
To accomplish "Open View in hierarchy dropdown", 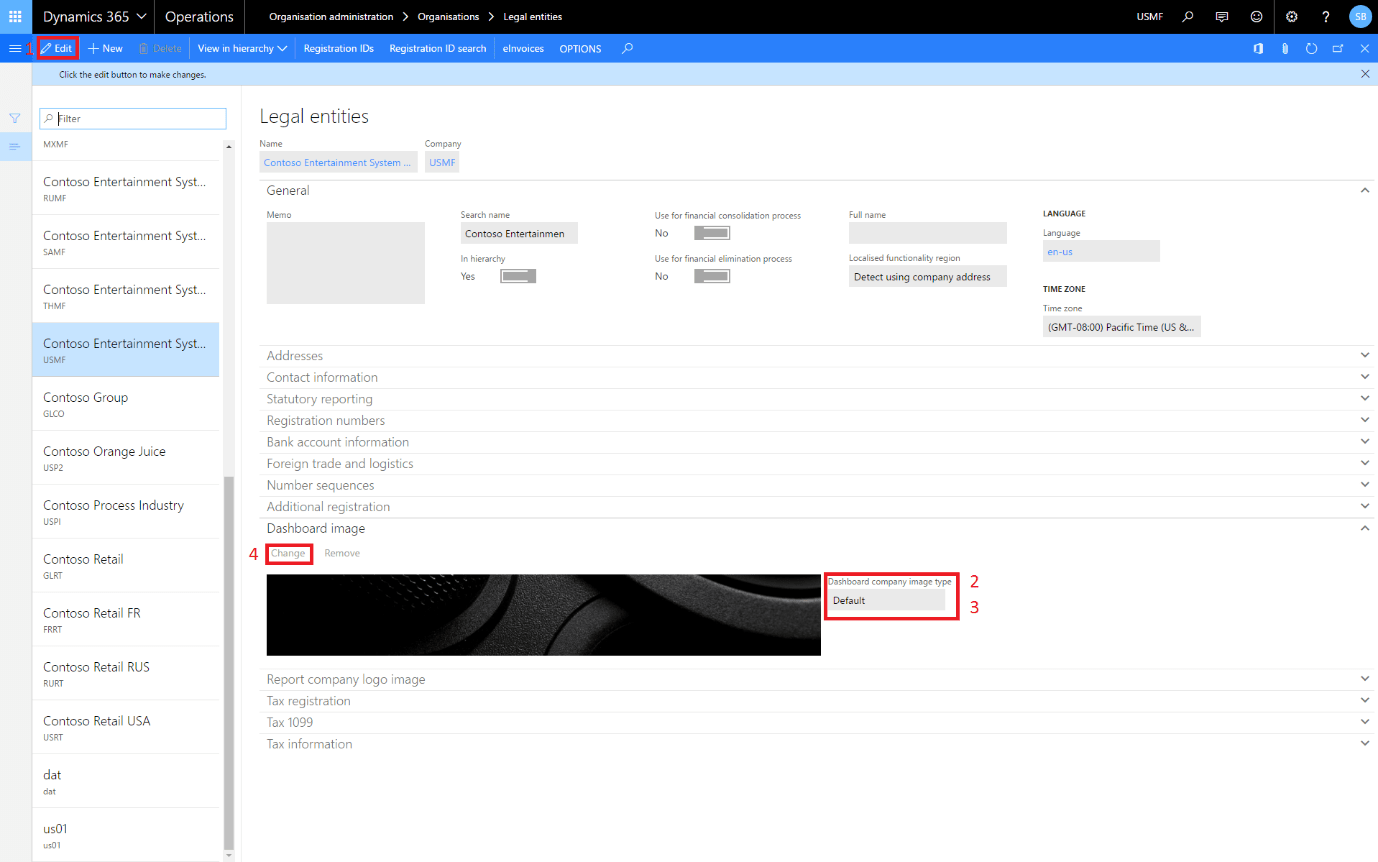I will click(242, 48).
